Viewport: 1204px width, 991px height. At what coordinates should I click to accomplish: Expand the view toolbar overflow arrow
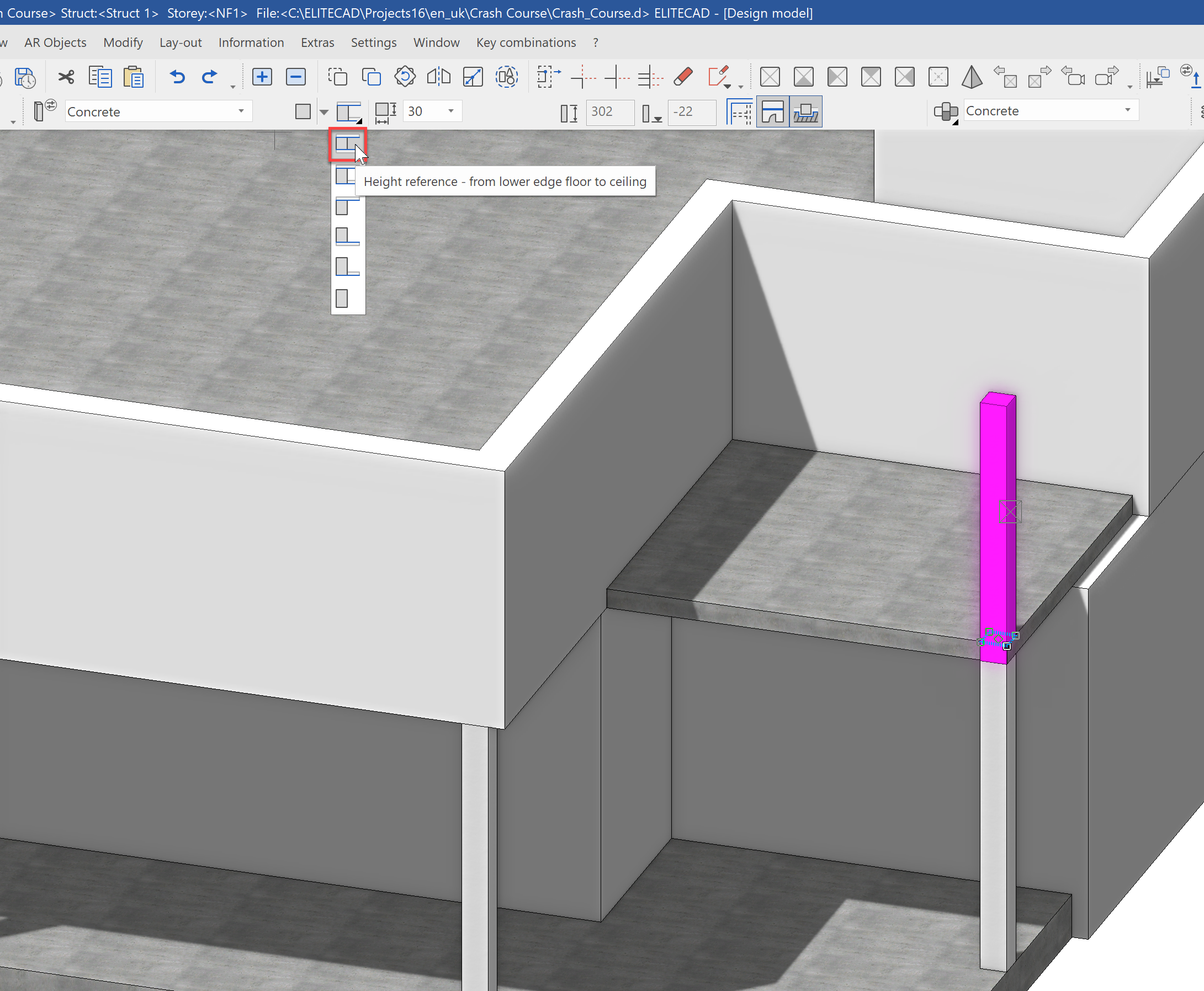point(1129,86)
